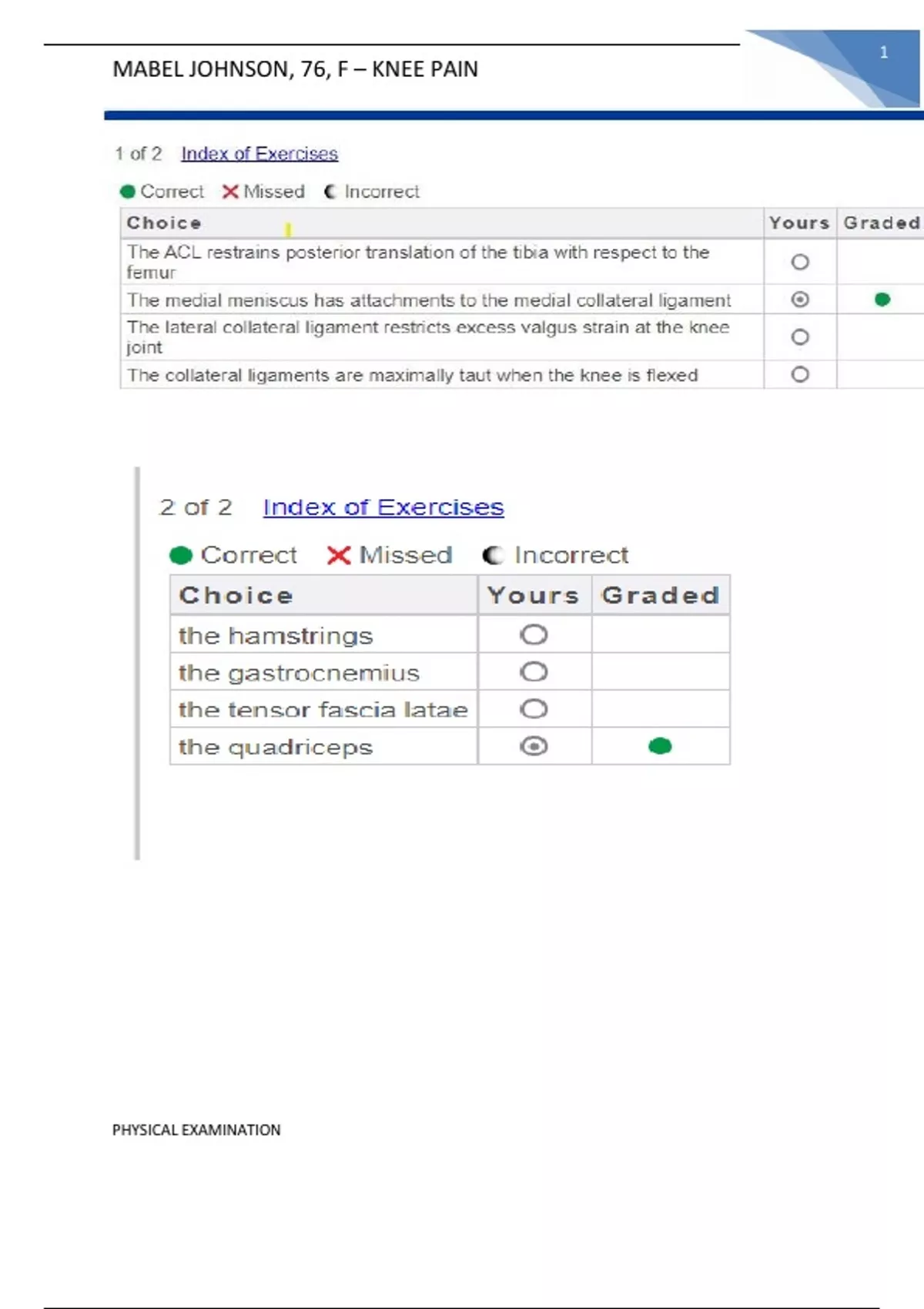Select the hamstrings radio button
The height and width of the screenshot is (1309, 924).
(x=534, y=635)
